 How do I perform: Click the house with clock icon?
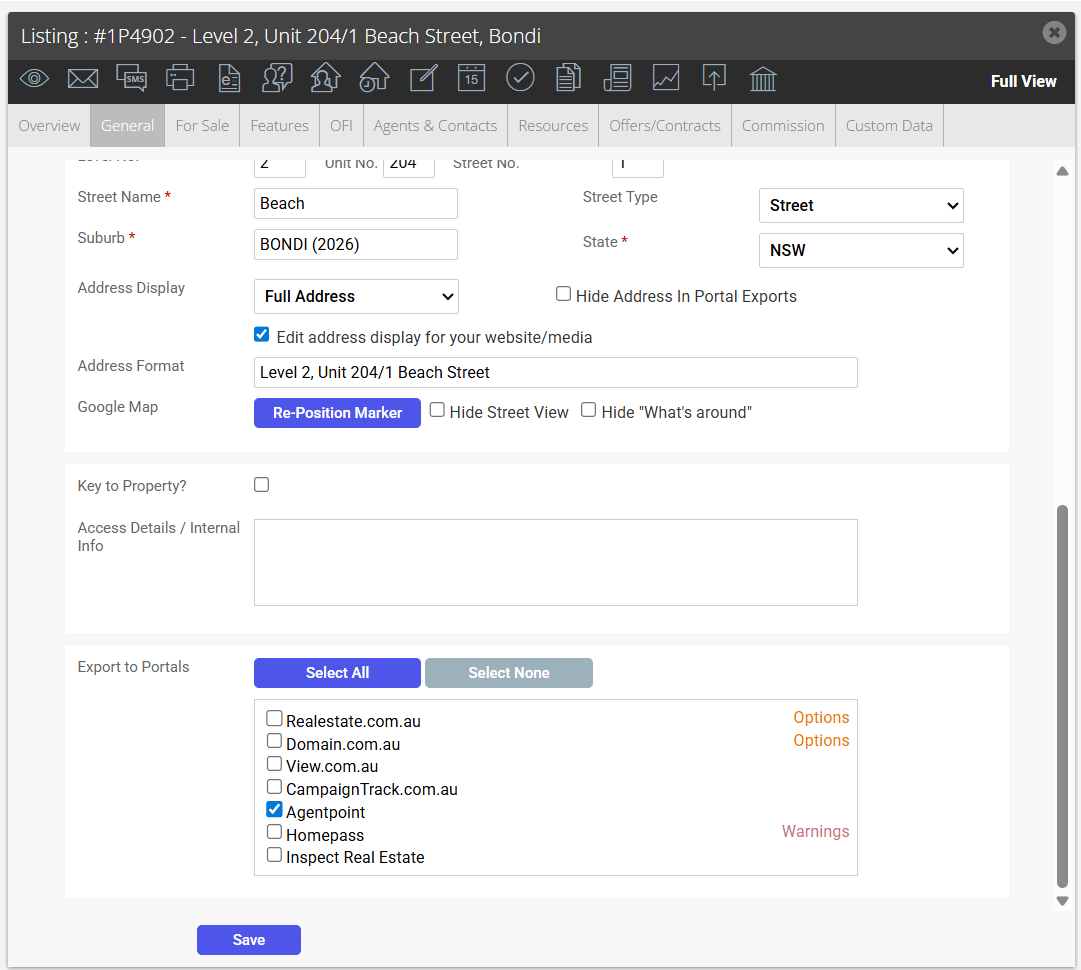374,78
